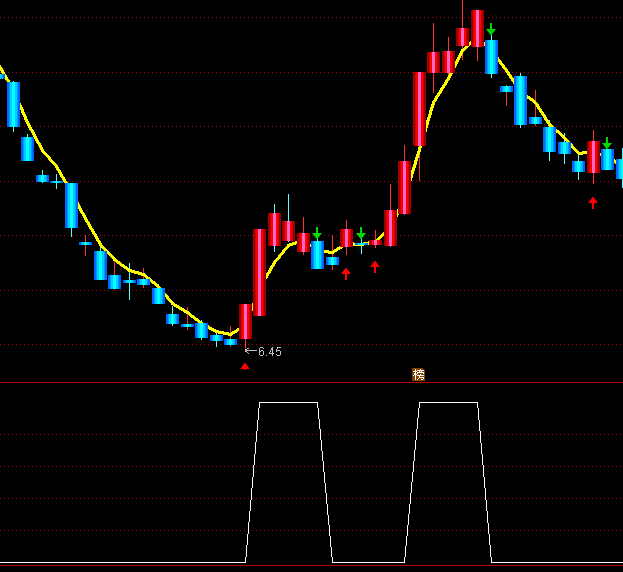Click the blue candle beneath the topmost green arrow
This screenshot has width=623, height=572.
click(x=491, y=57)
